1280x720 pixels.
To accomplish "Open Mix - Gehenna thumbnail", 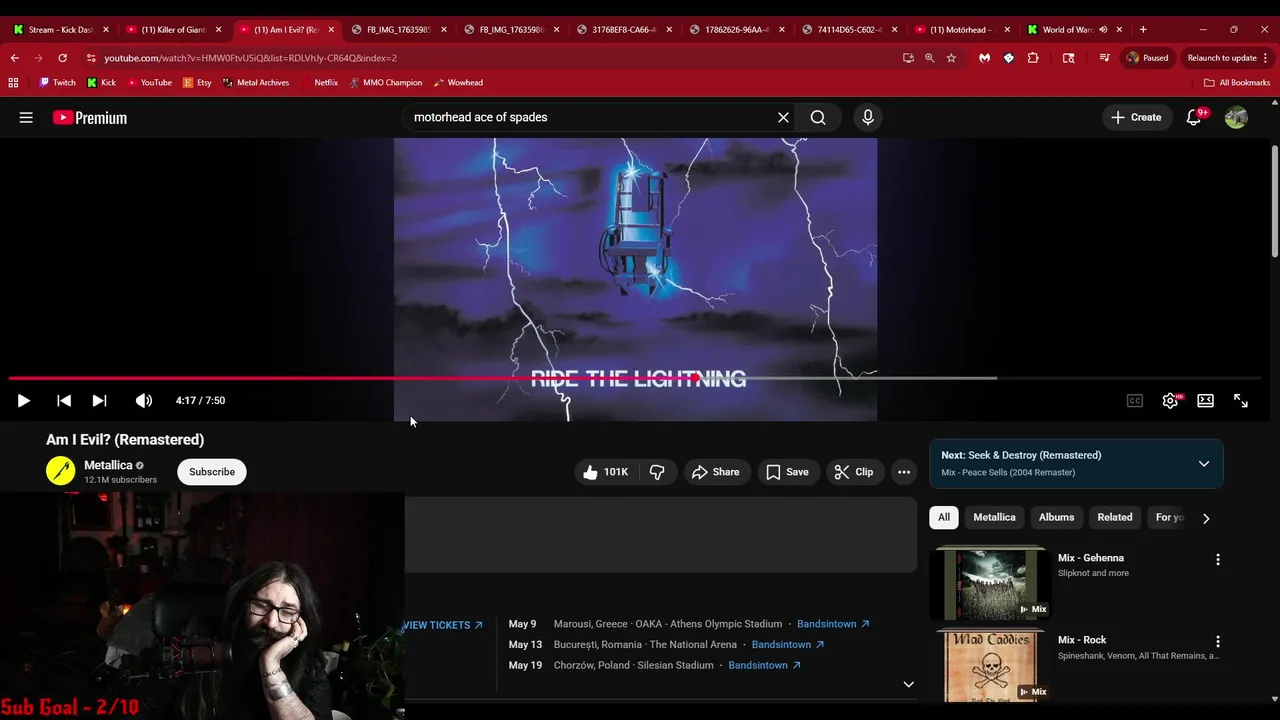I will pos(991,584).
